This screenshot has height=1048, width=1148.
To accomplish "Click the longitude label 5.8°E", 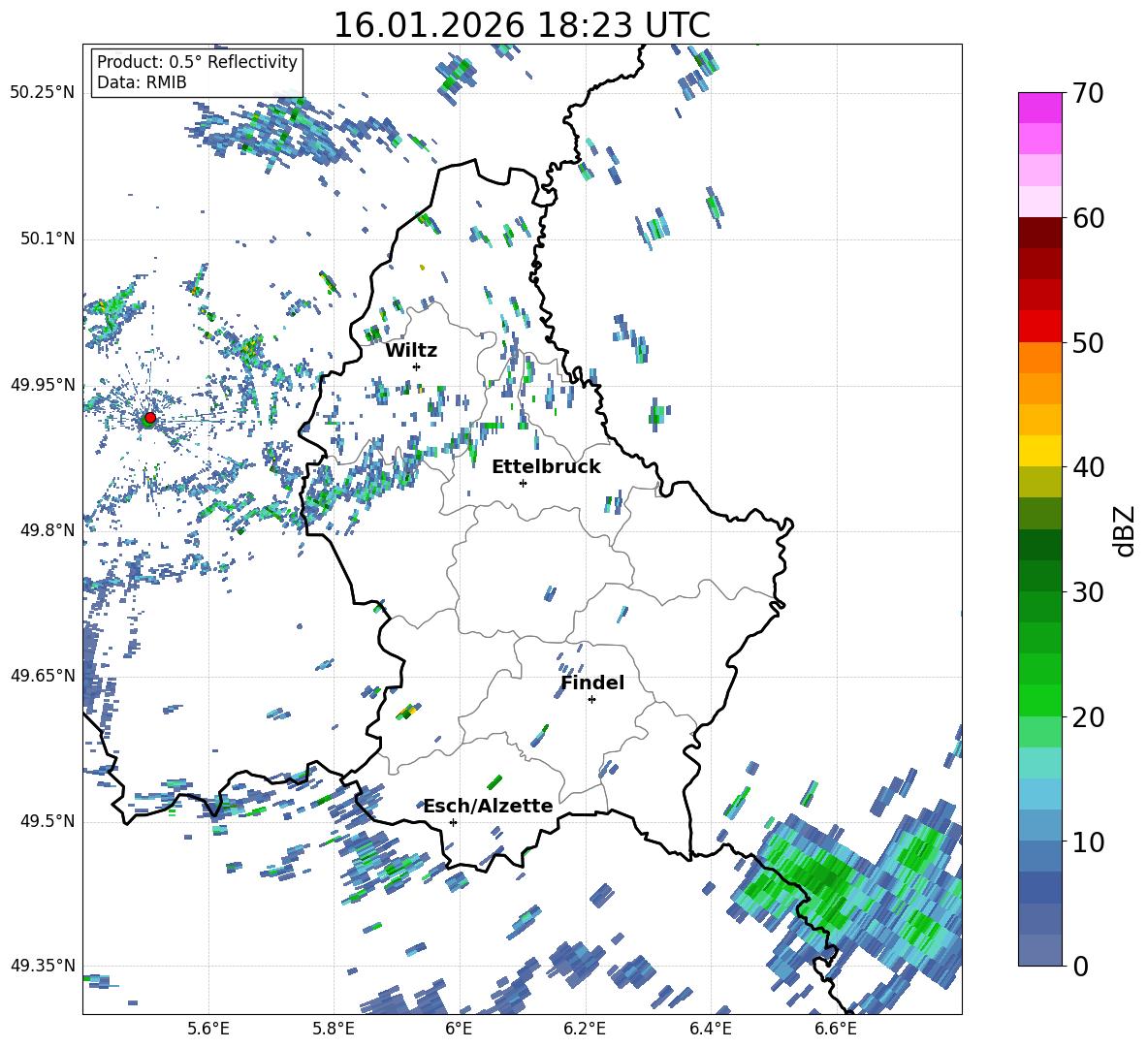I will (x=334, y=1029).
